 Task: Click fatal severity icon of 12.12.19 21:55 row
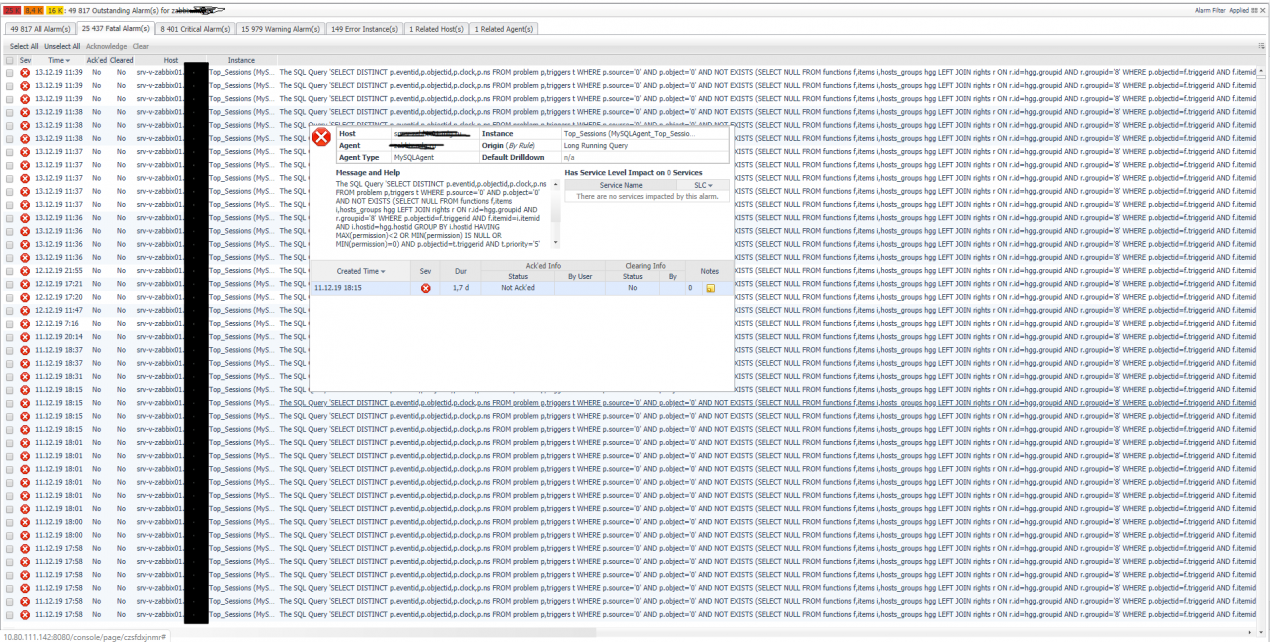point(25,270)
